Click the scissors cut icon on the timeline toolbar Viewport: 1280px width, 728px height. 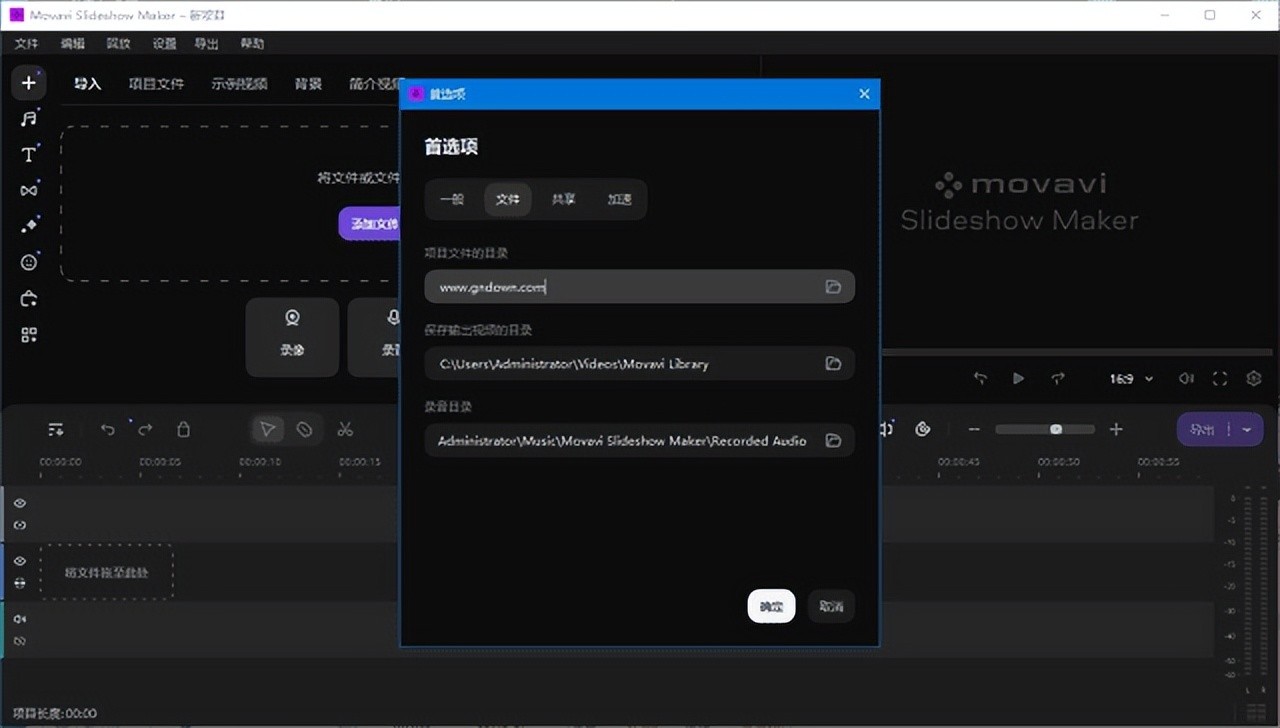[345, 430]
